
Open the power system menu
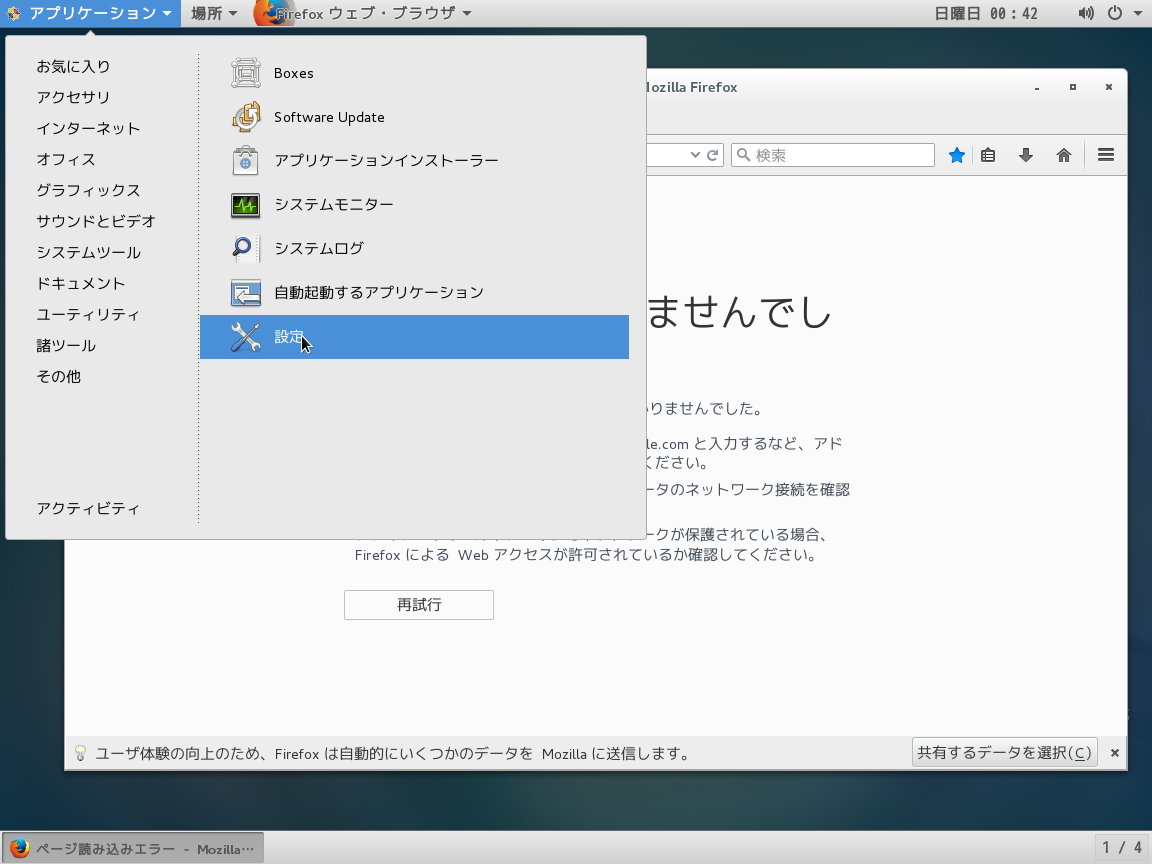1115,13
